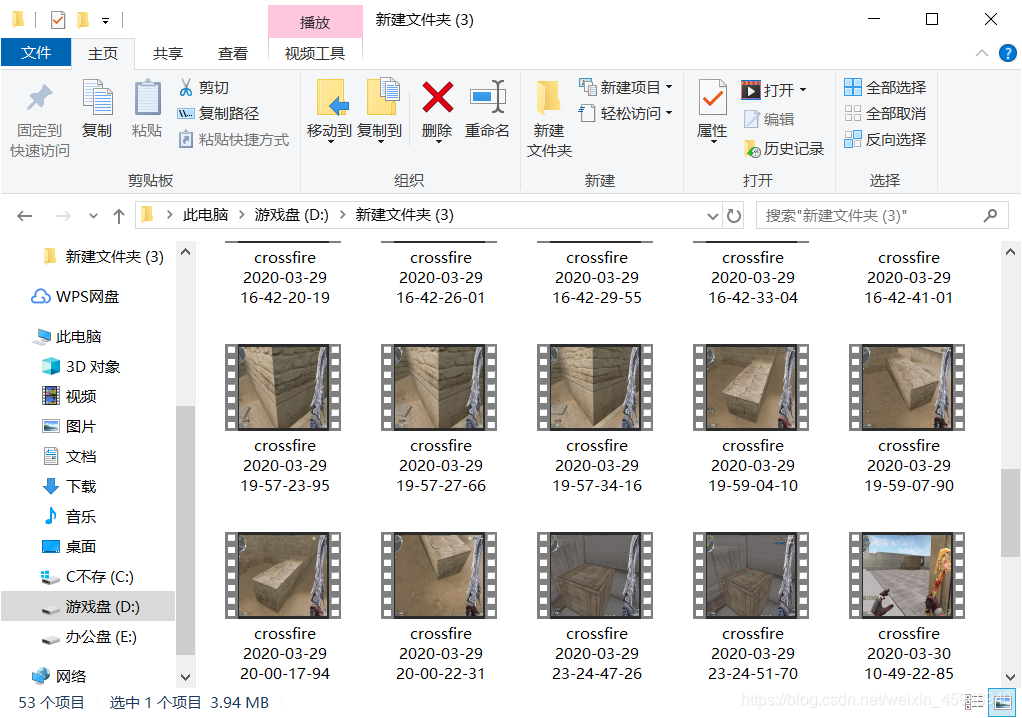Click the Cut (剪切) scissors icon

pyautogui.click(x=186, y=87)
